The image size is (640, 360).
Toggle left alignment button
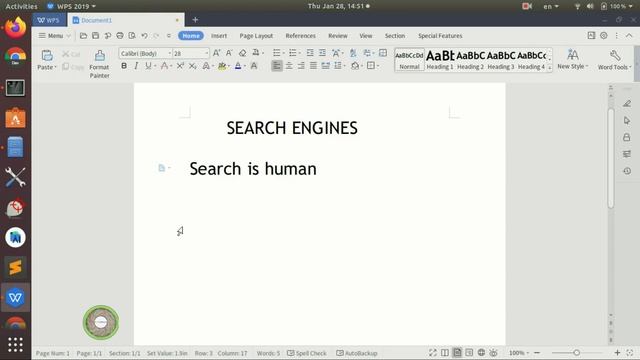tap(277, 66)
